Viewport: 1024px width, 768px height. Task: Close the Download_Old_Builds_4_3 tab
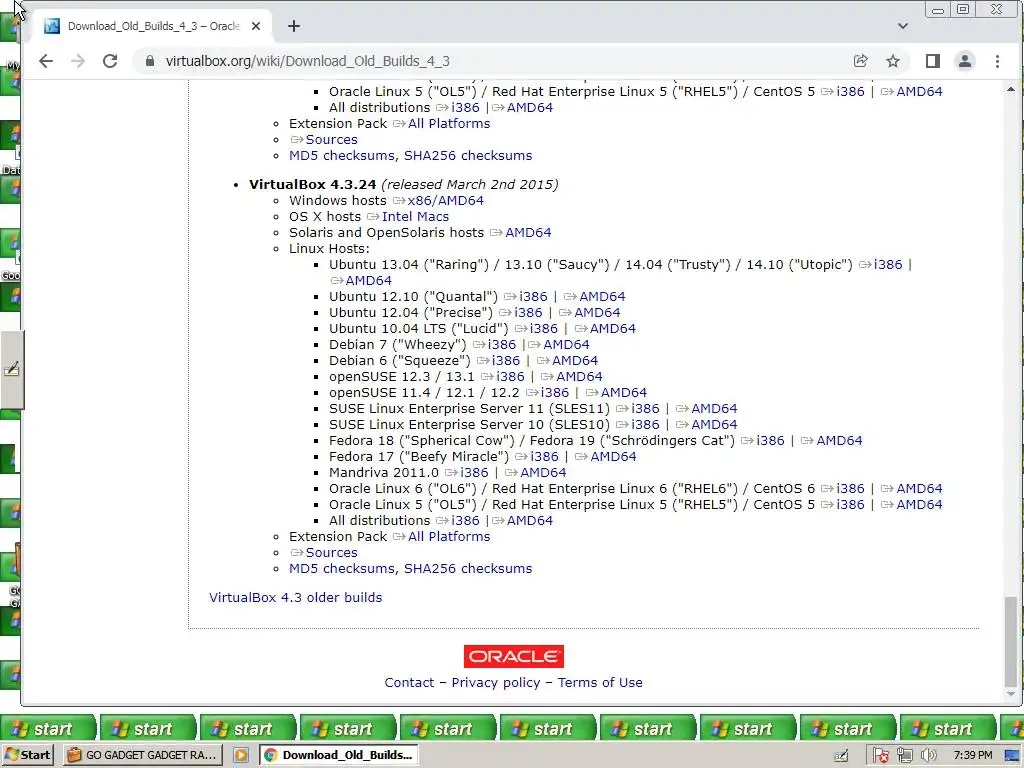coord(256,26)
